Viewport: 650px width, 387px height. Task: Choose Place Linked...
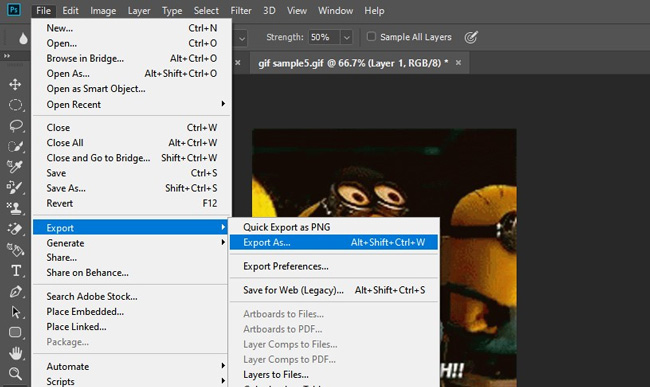pos(131,327)
